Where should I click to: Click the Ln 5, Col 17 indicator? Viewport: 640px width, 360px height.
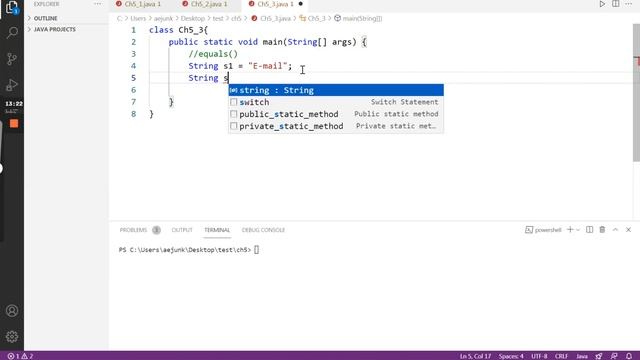[475, 356]
